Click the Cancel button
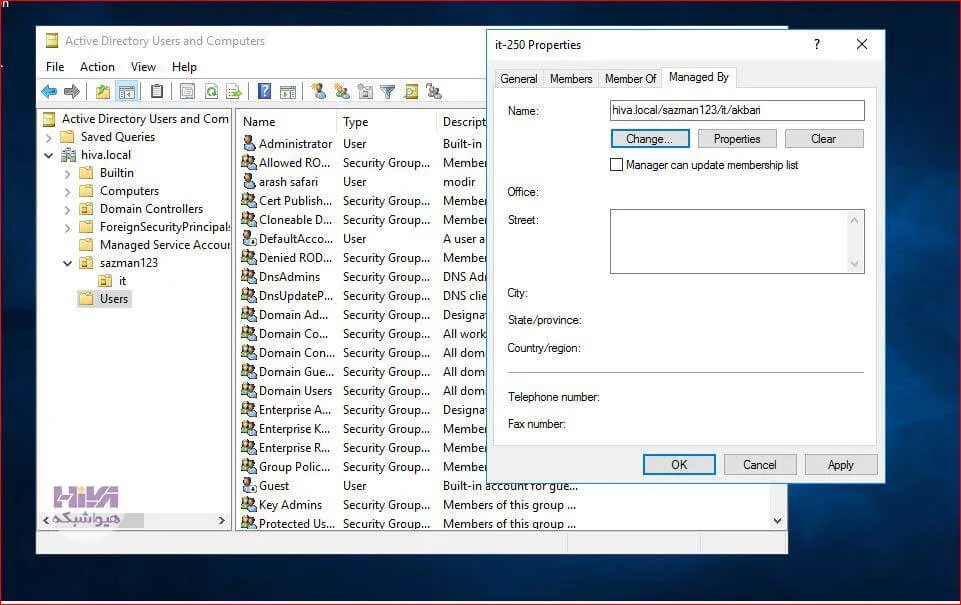Image resolution: width=961 pixels, height=605 pixels. click(x=760, y=465)
